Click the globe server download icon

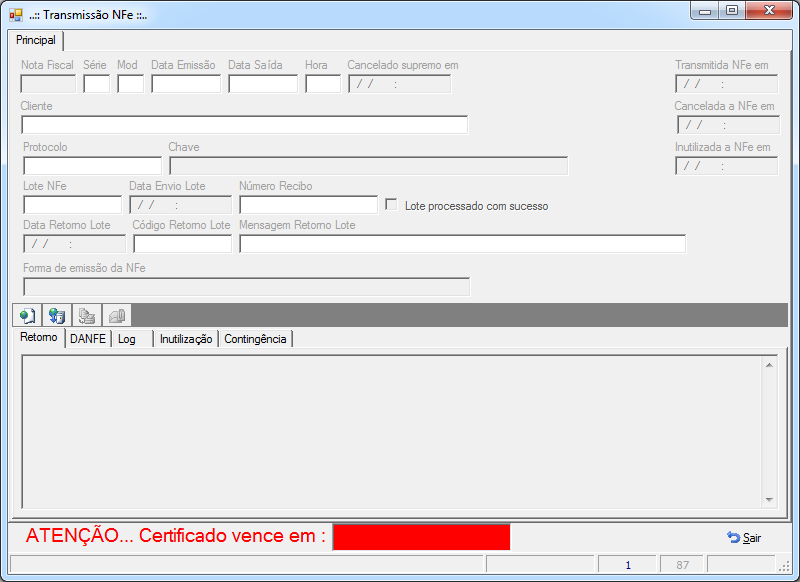coord(57,316)
